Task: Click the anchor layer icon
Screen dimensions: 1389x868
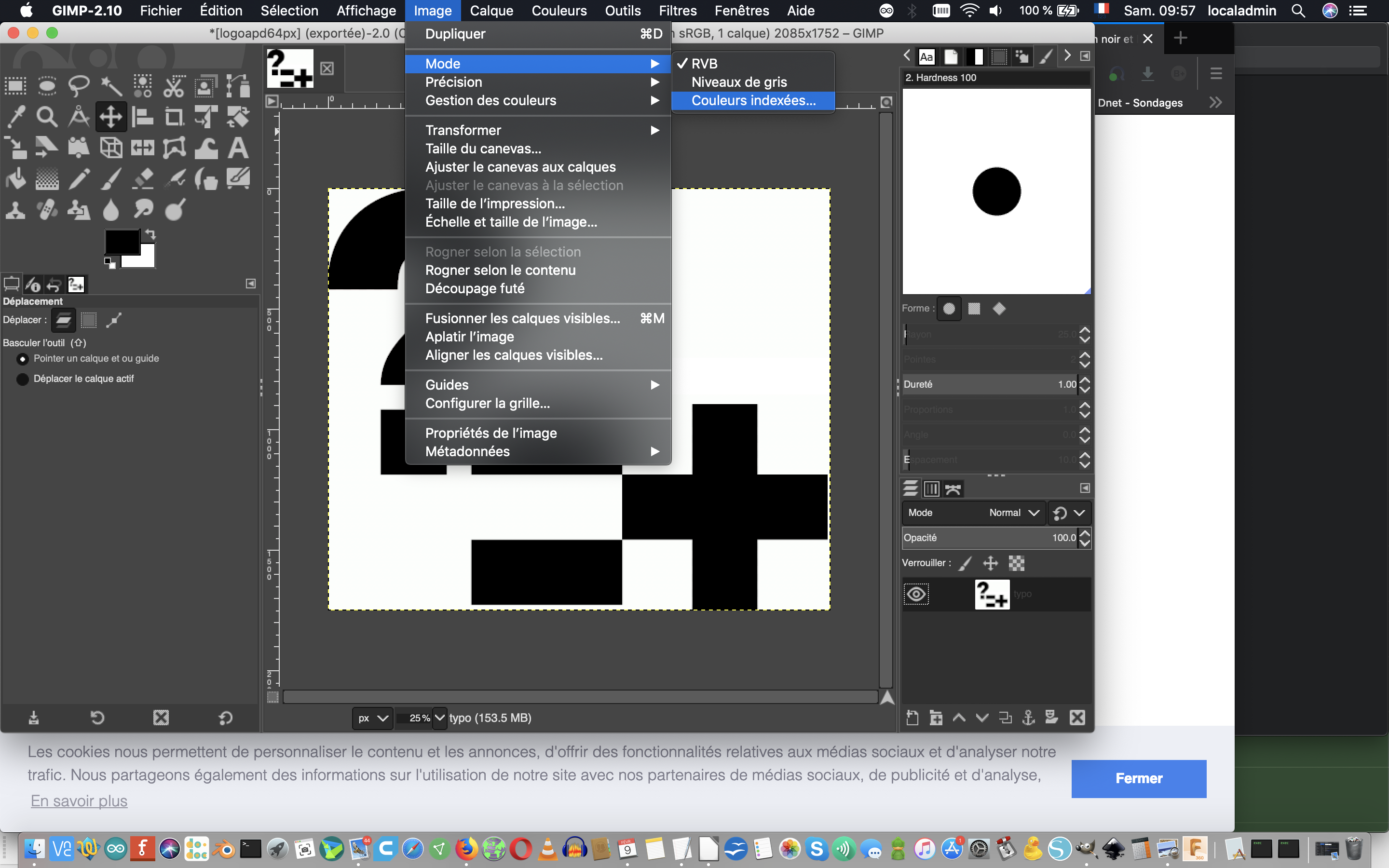Action: coord(1029,717)
